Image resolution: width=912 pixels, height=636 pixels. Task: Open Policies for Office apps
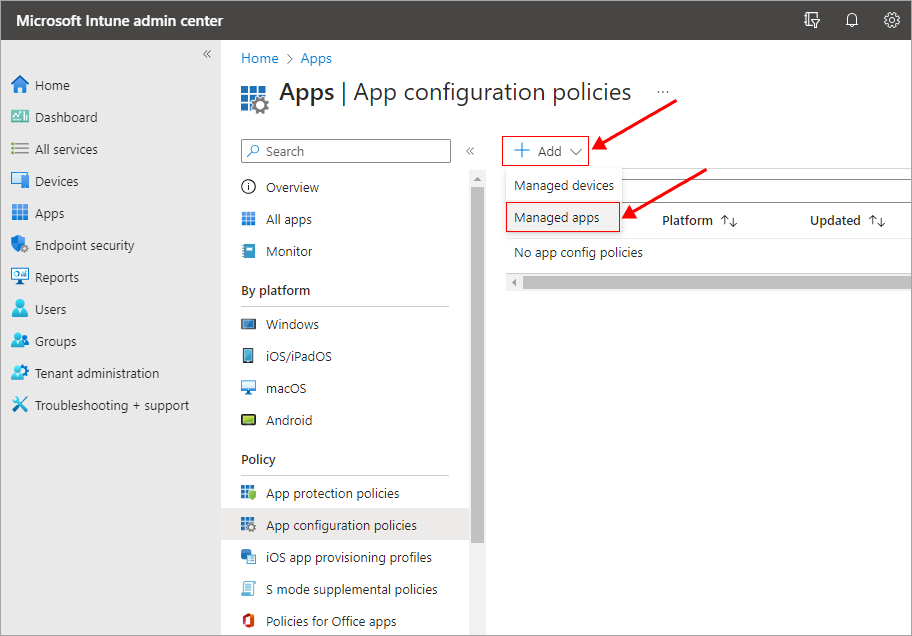pos(331,621)
